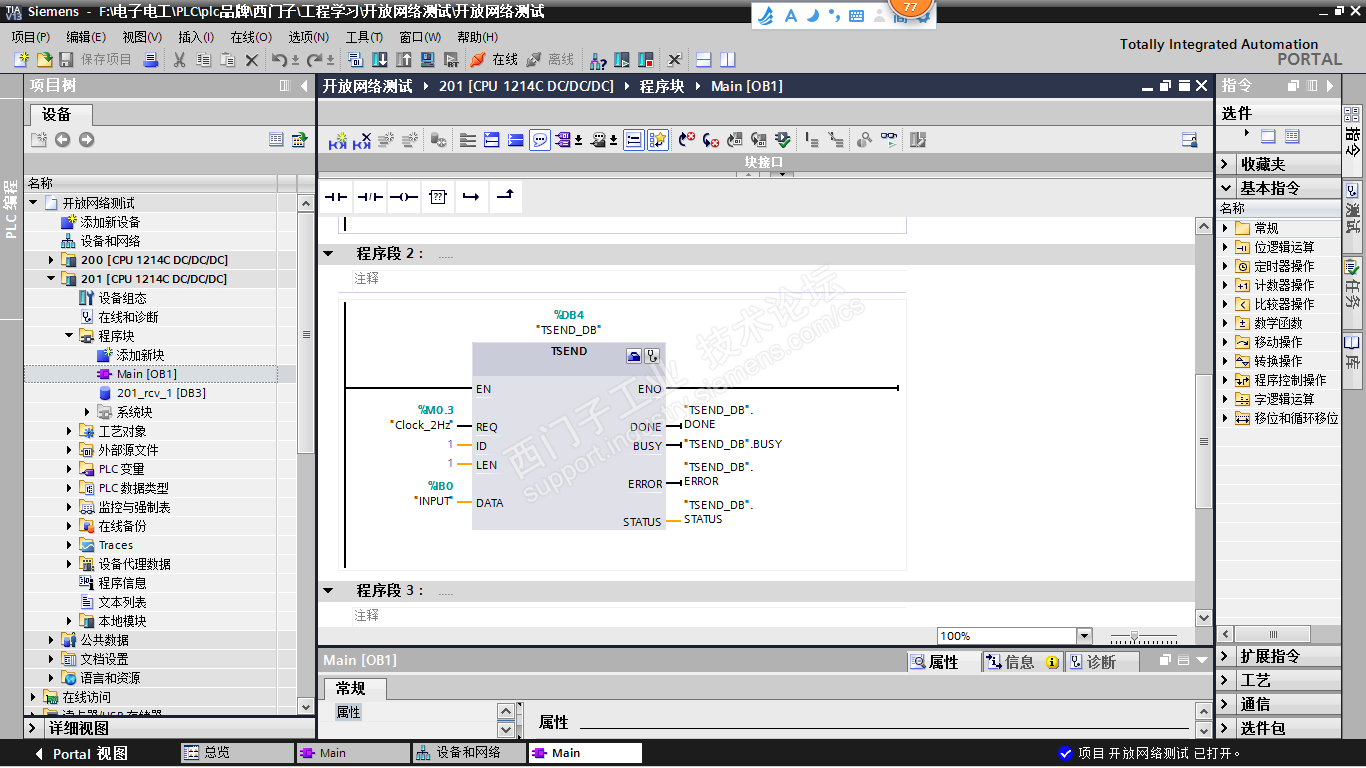
Task: Select 201_rcv_1 [DB3] data block
Action: pos(161,393)
